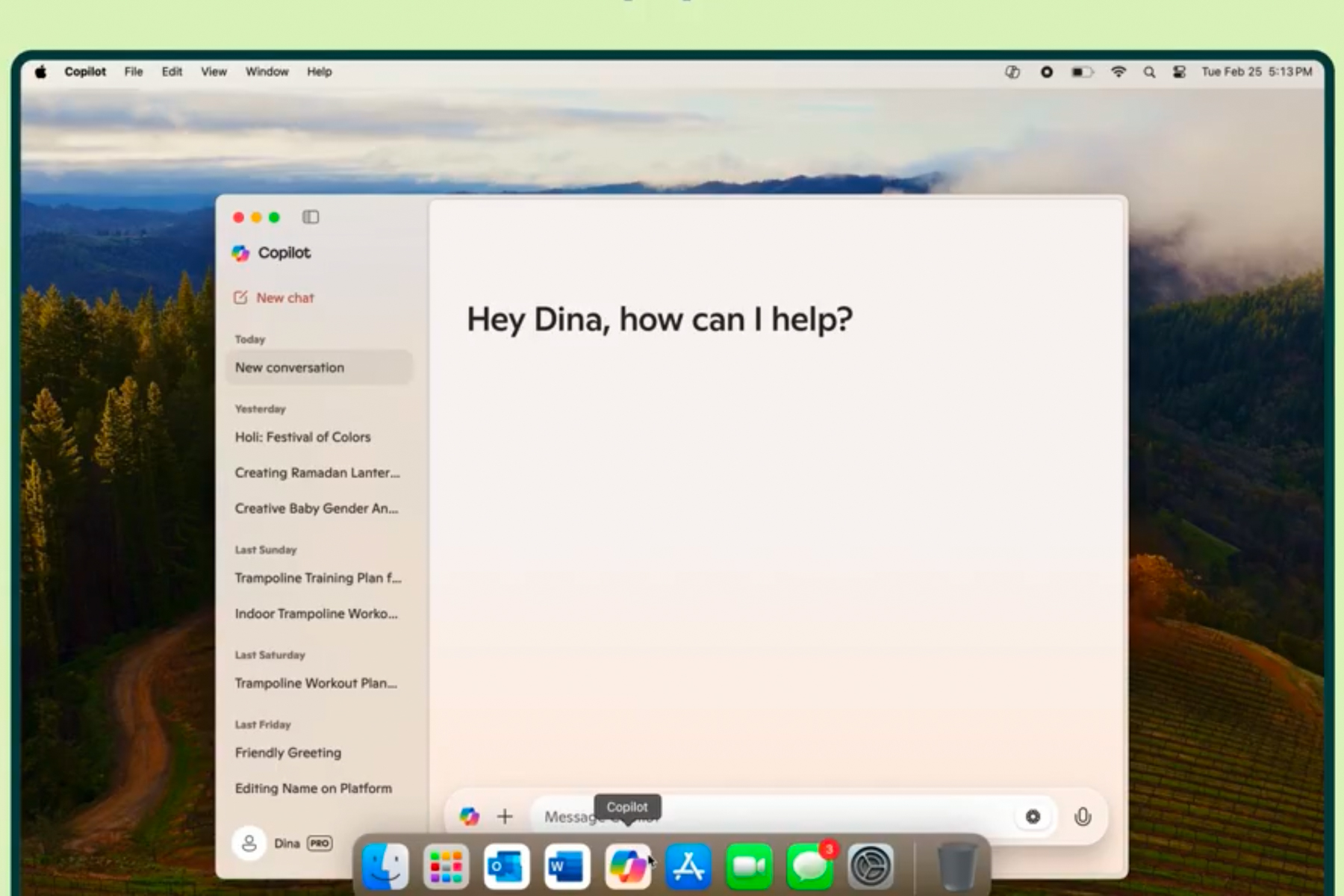This screenshot has height=896, width=1344.
Task: Open the View menu
Action: click(214, 72)
